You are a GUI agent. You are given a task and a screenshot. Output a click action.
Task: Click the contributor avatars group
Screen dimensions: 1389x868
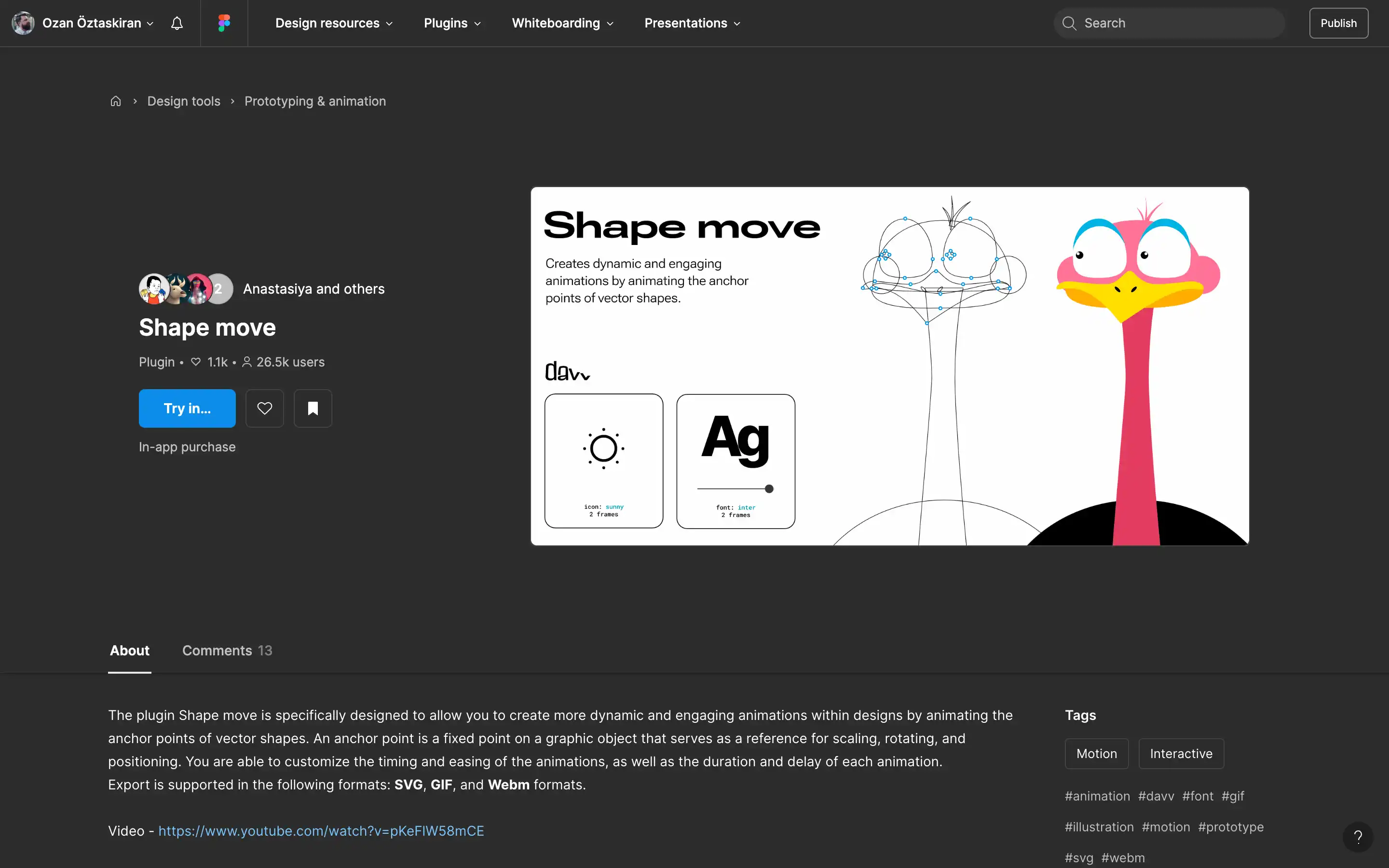pos(186,289)
